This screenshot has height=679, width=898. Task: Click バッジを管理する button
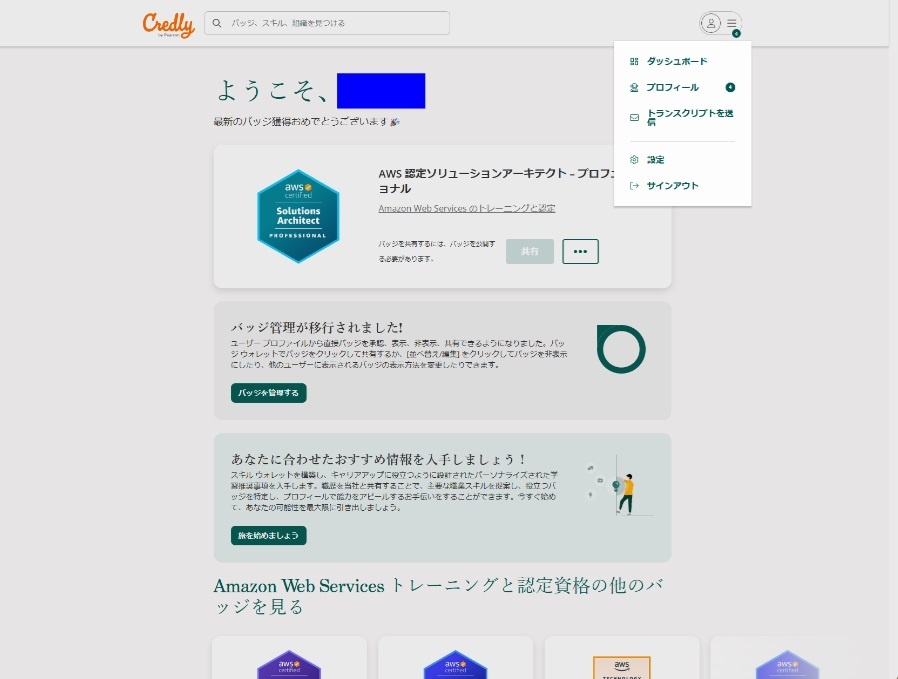tap(269, 393)
